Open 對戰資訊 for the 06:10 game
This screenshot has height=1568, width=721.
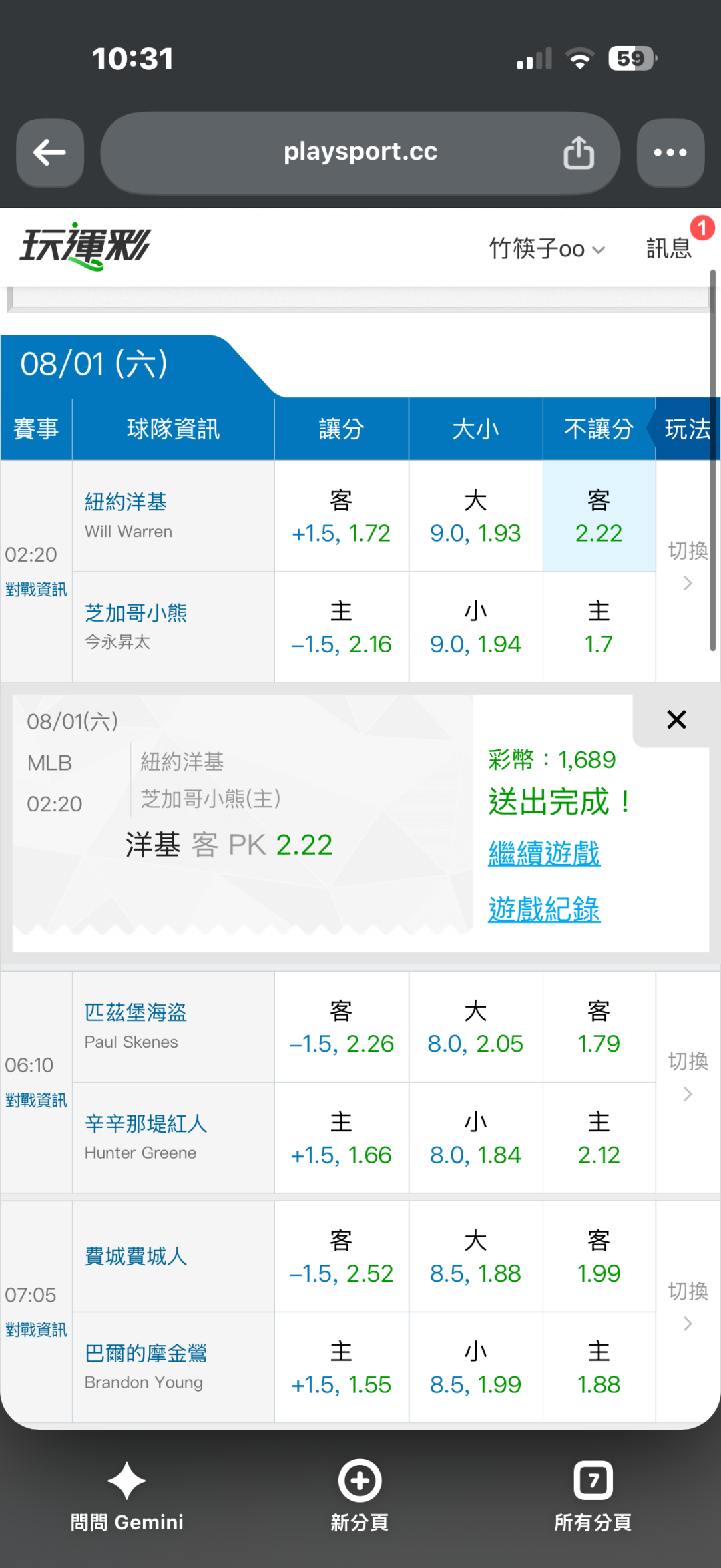pyautogui.click(x=36, y=1100)
